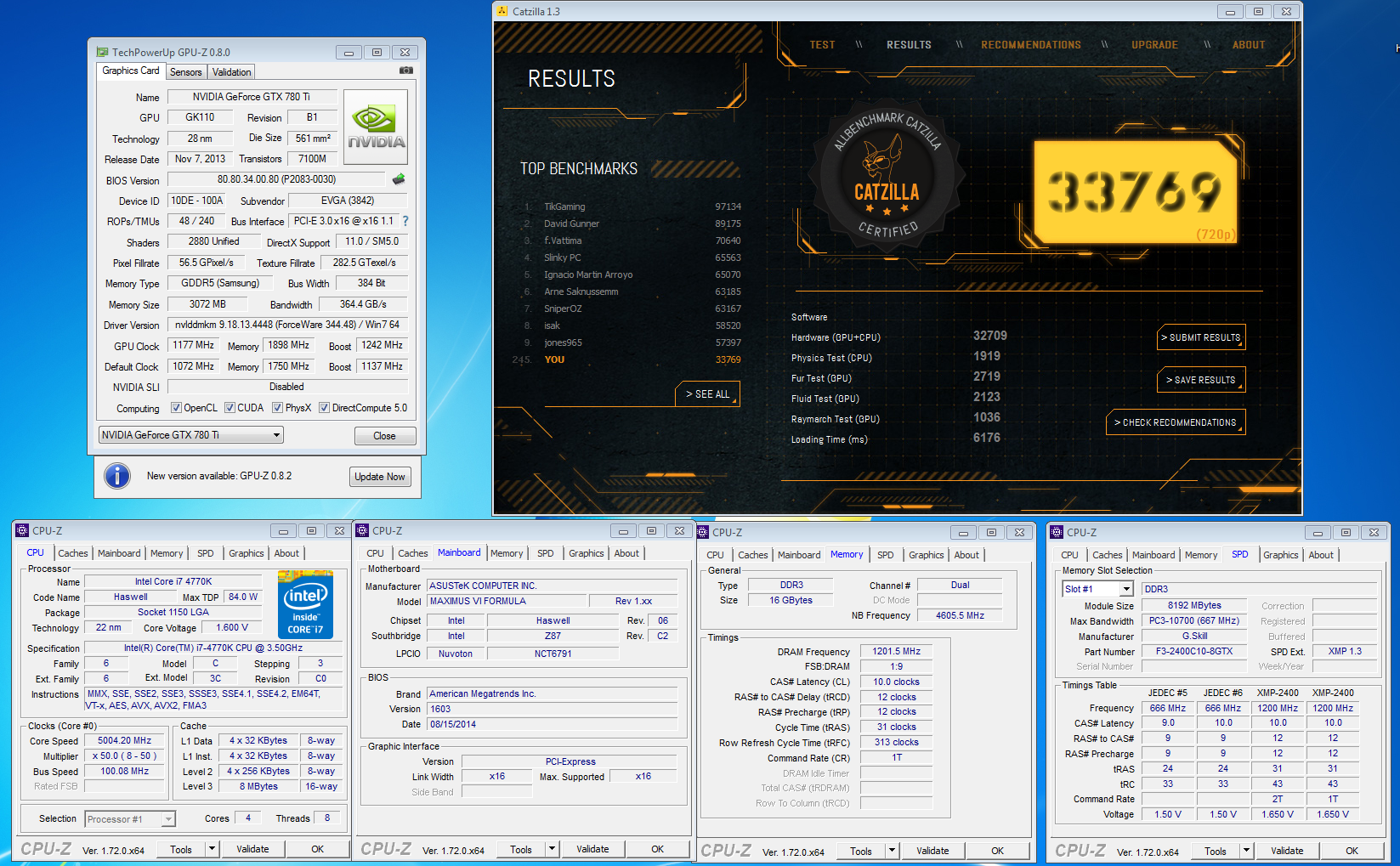Viewport: 1400px width, 866px height.
Task: Toggle the OpenCL checkbox in GPU-Z
Action: point(176,408)
